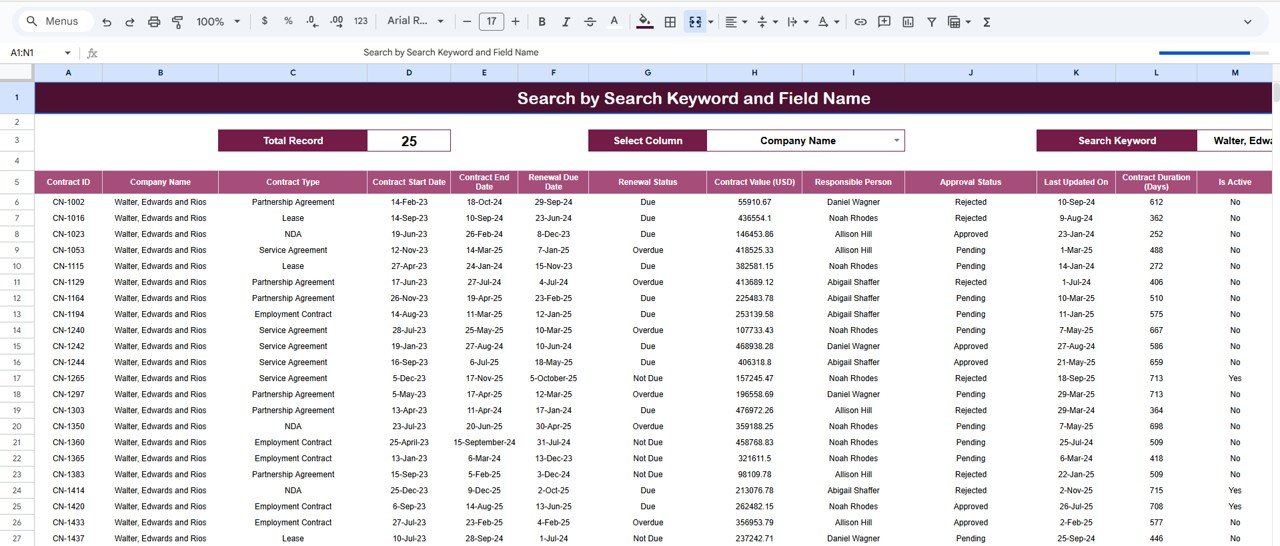This screenshot has width=1280, height=546.
Task: Click the increase decimal places icon
Action: click(337, 21)
